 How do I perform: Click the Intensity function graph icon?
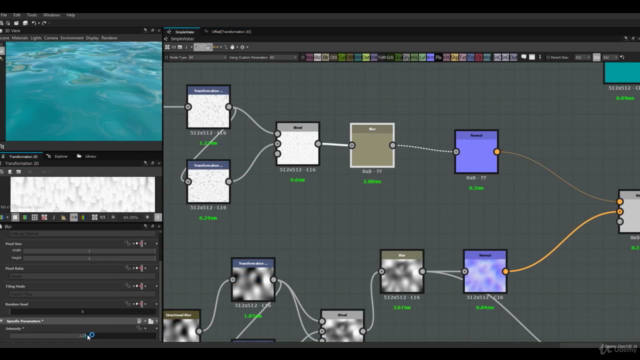click(x=139, y=328)
